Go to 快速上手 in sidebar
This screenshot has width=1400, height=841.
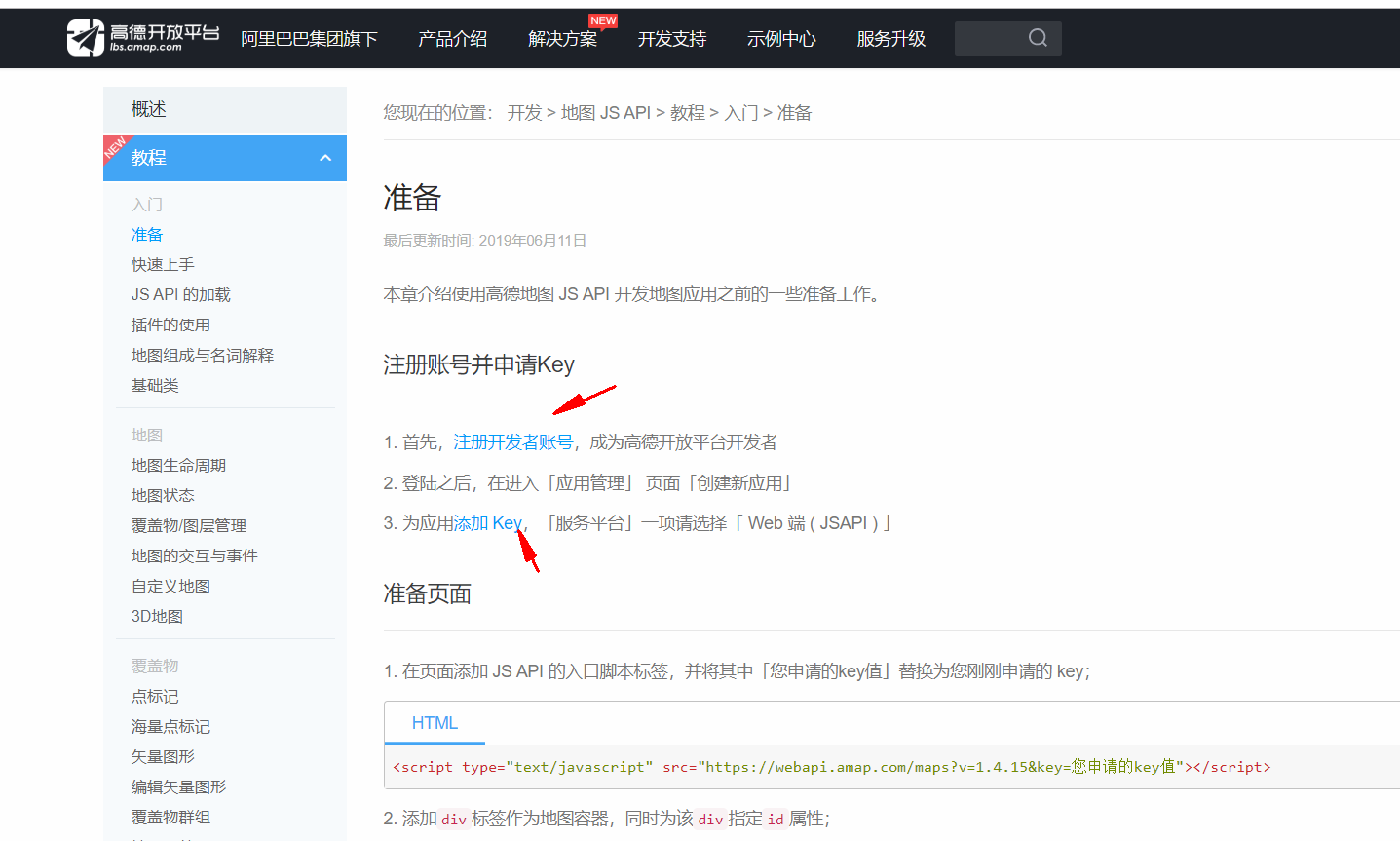click(163, 265)
